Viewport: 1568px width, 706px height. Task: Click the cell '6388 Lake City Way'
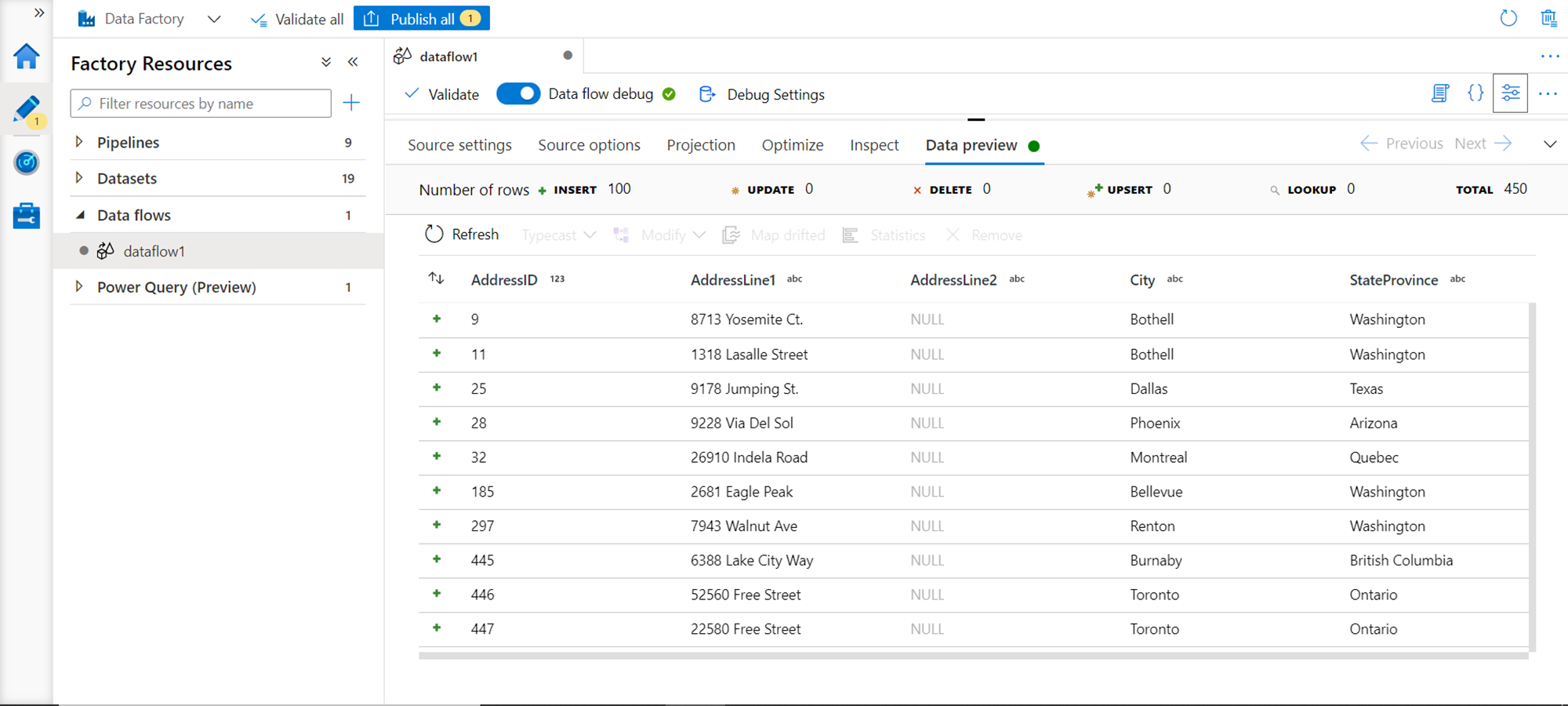(x=752, y=560)
